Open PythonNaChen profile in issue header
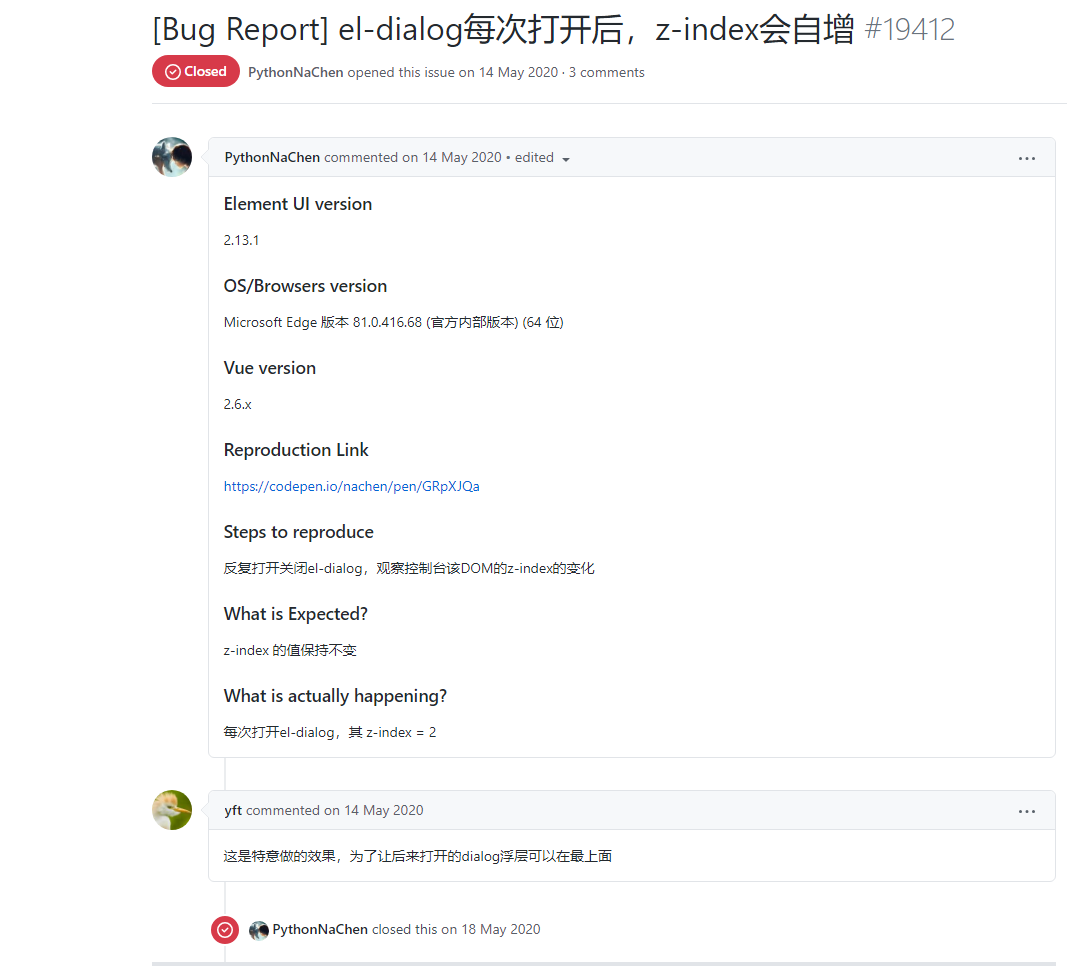 (x=295, y=72)
